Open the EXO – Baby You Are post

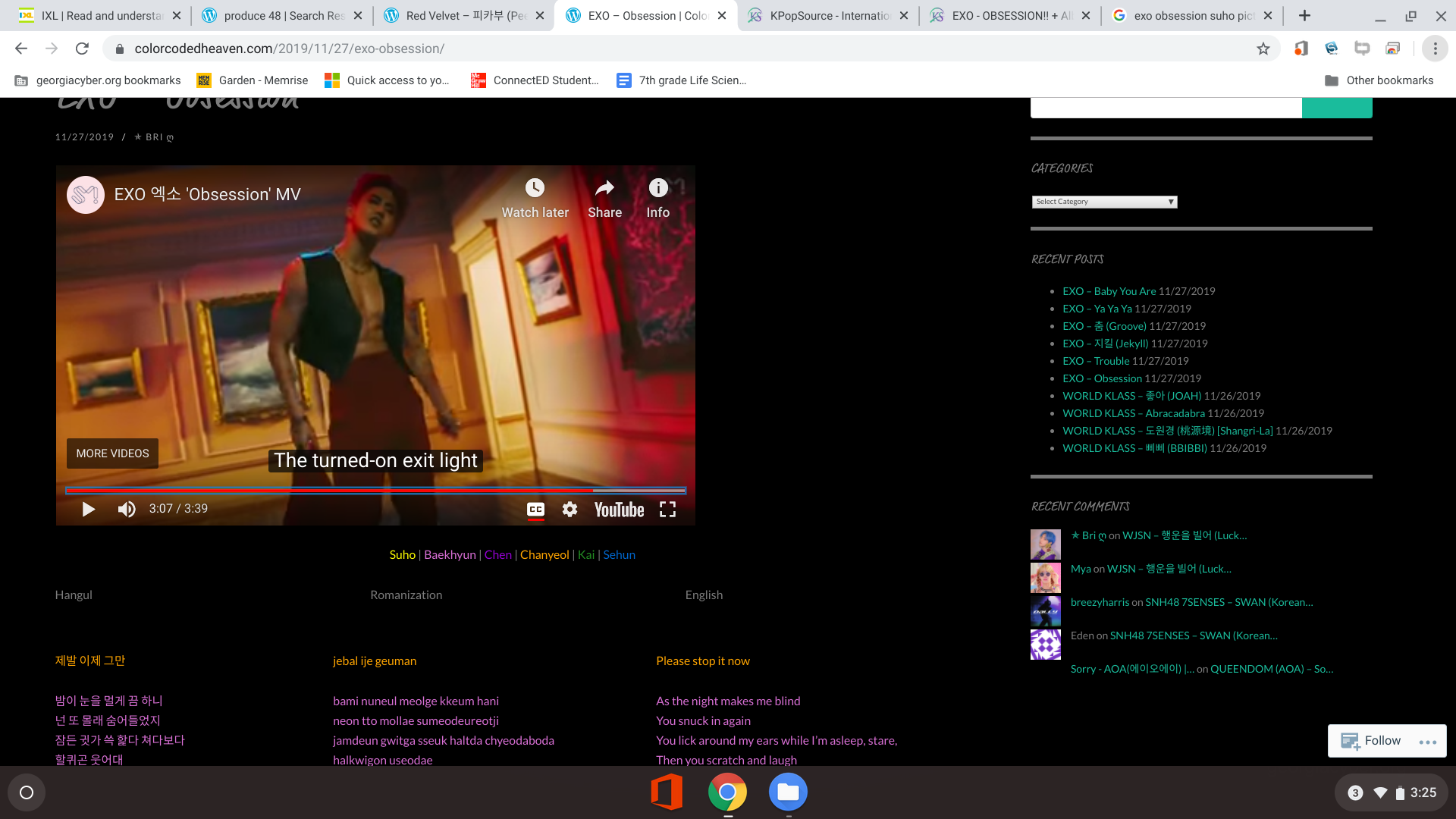click(x=1109, y=291)
